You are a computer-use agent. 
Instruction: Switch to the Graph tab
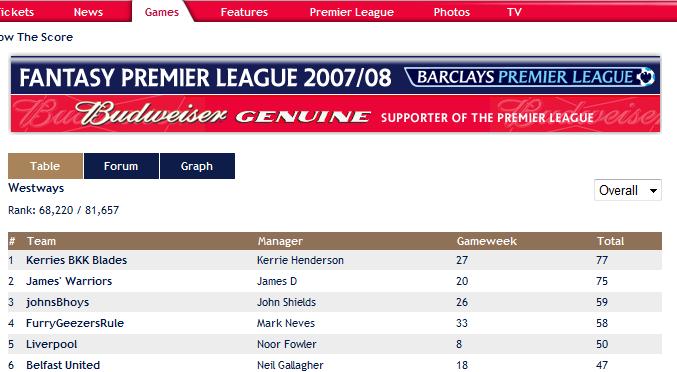tap(197, 166)
